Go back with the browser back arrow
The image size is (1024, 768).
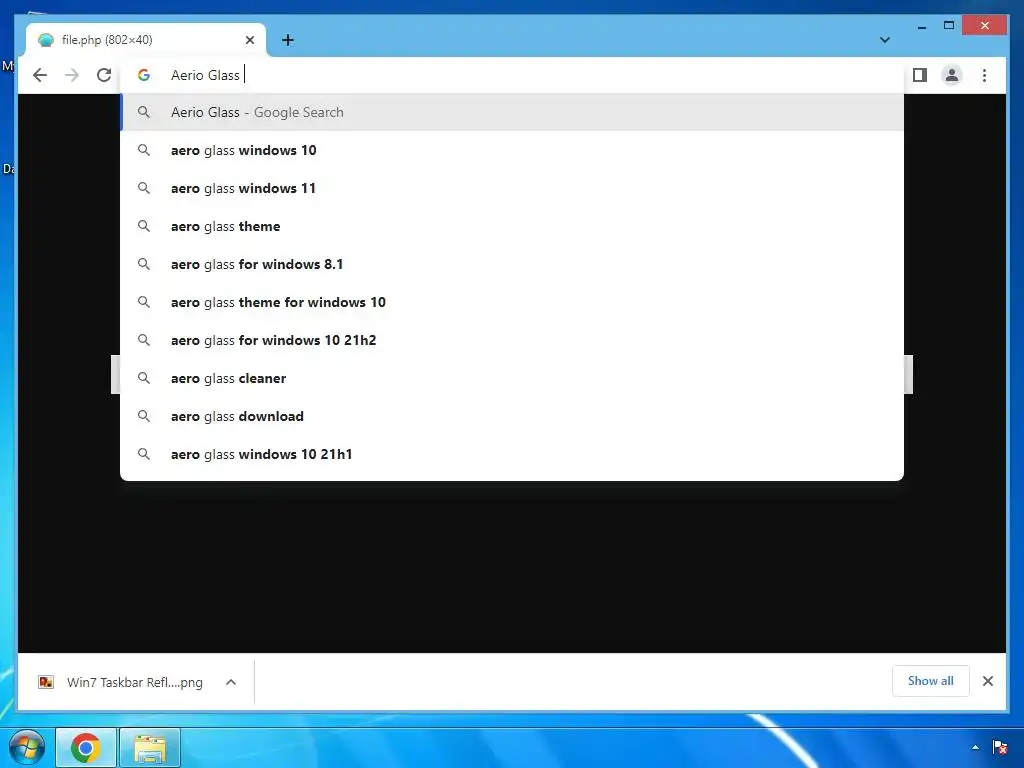click(40, 75)
